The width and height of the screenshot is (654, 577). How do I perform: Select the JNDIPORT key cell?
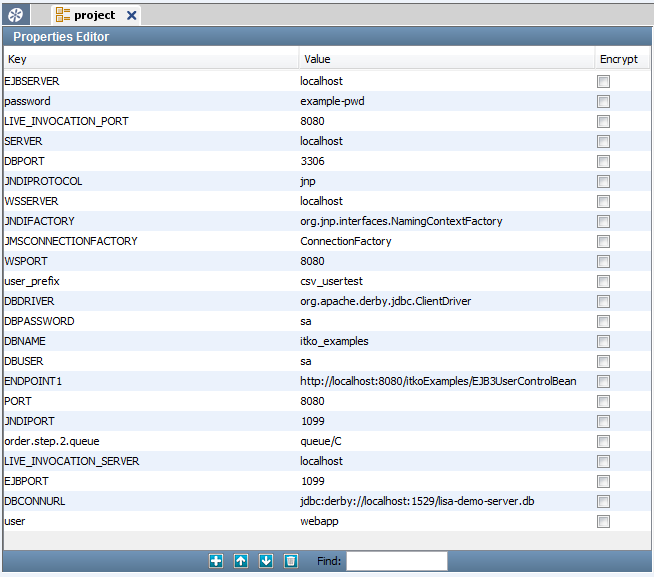point(151,421)
